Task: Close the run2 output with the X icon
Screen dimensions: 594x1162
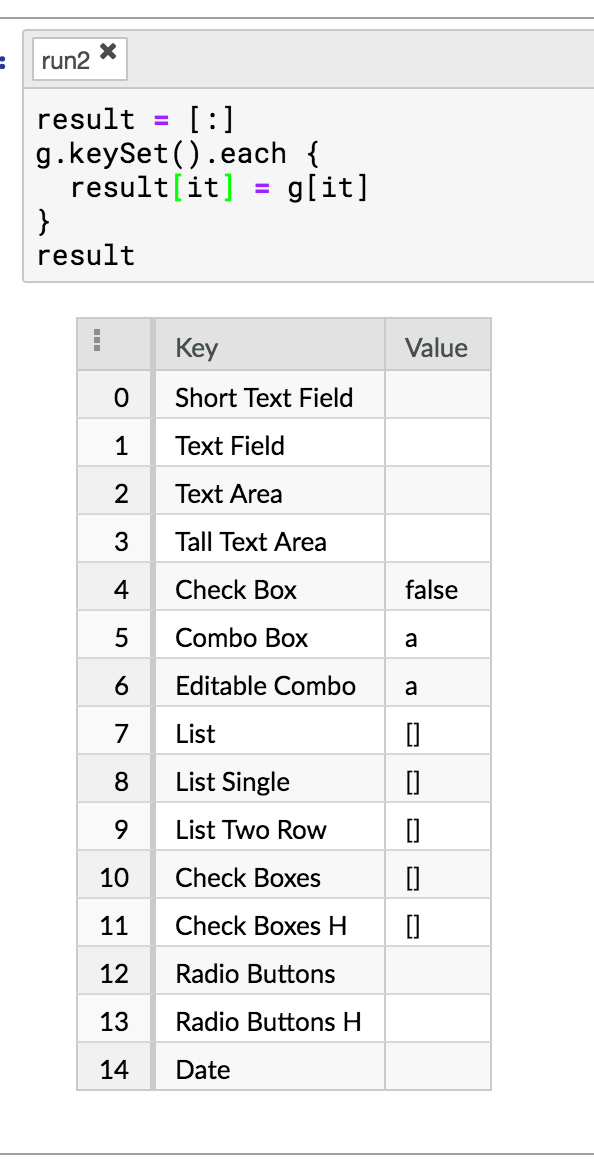Action: point(110,50)
